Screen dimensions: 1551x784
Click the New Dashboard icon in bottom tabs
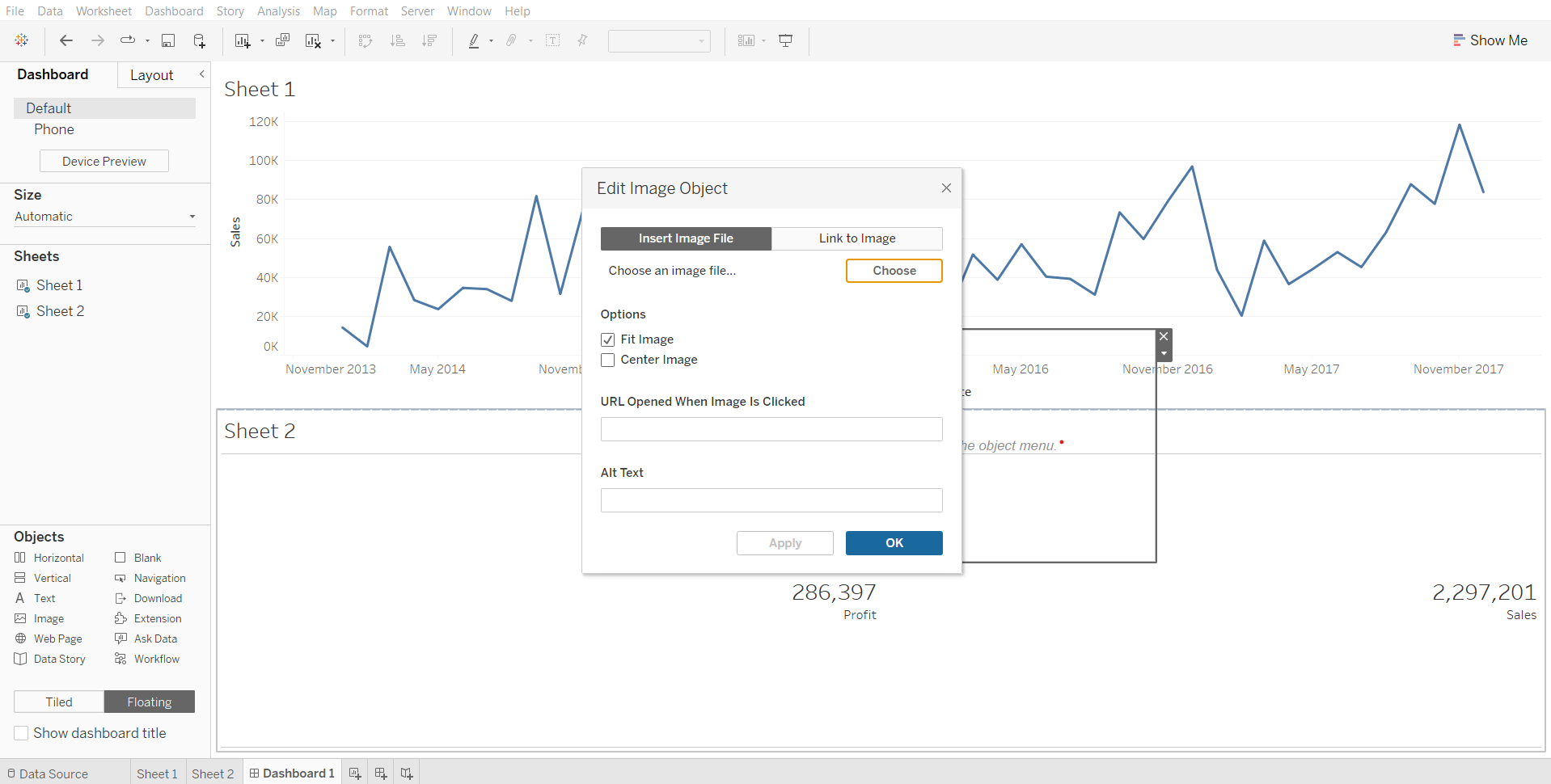coord(381,773)
